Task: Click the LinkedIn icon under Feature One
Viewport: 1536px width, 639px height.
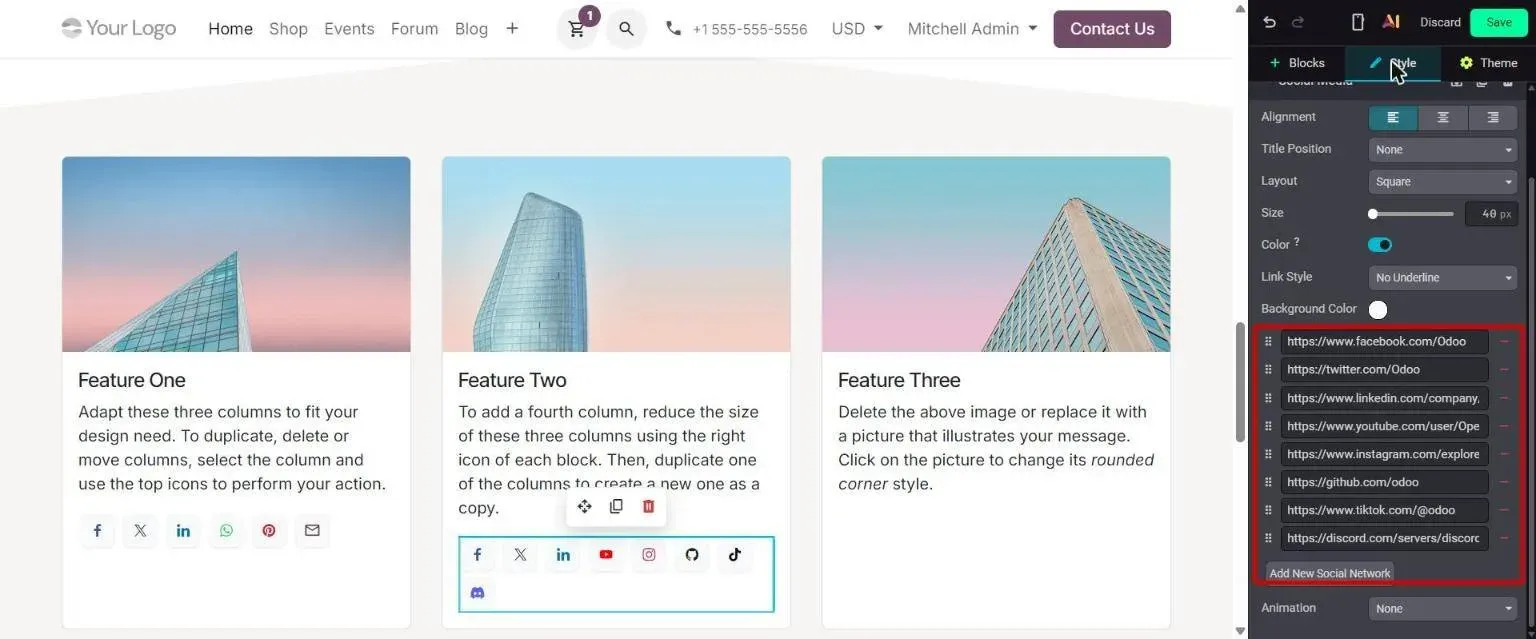Action: (183, 530)
